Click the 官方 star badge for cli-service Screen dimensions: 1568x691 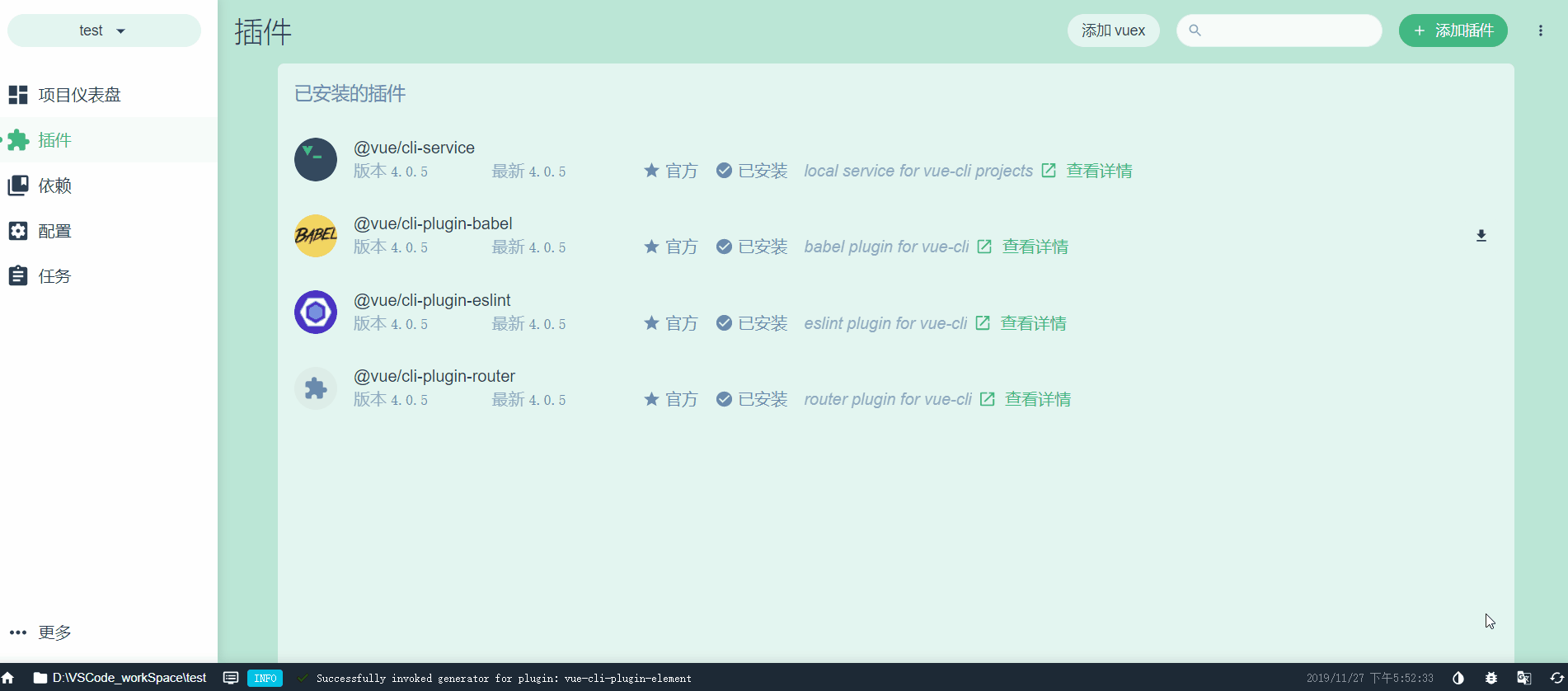(x=671, y=171)
